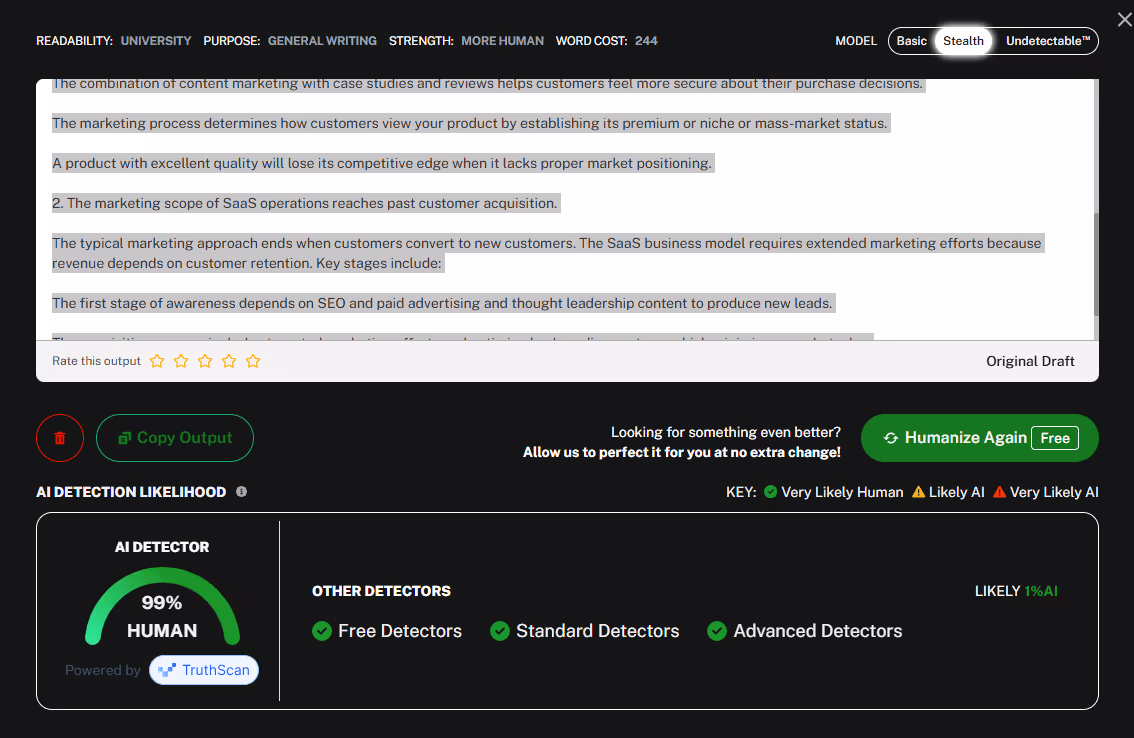This screenshot has height=738, width=1134.
Task: Select the Original Draft tab
Action: pos(1030,361)
